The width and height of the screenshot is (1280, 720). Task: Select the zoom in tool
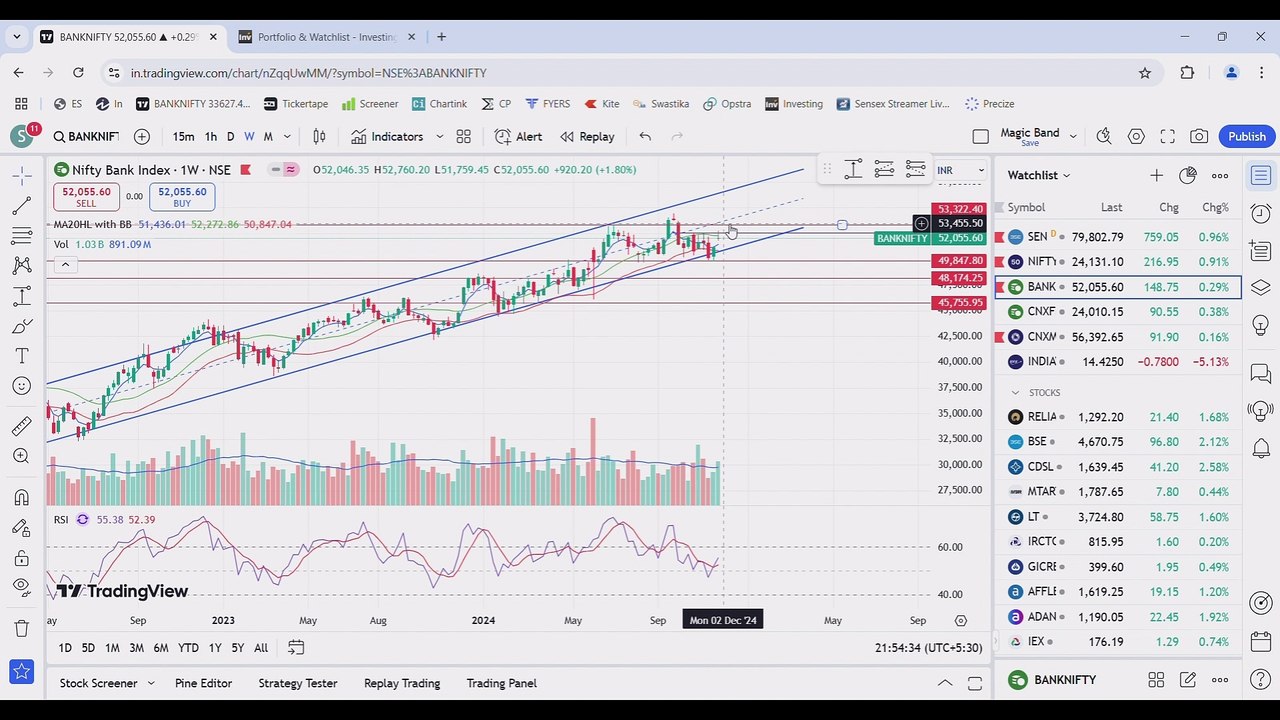click(21, 456)
